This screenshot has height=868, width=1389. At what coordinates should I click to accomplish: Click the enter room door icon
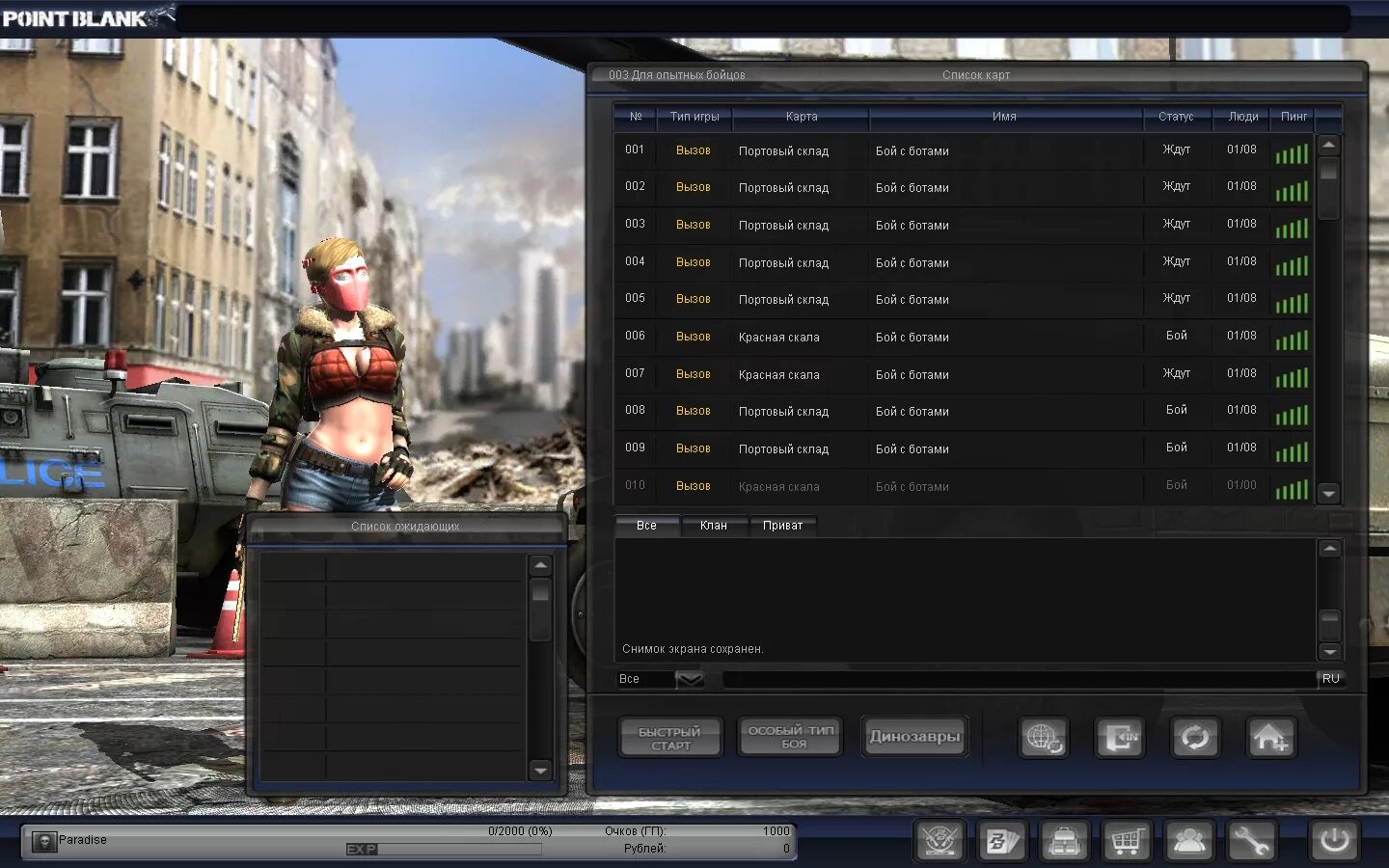pos(1119,739)
